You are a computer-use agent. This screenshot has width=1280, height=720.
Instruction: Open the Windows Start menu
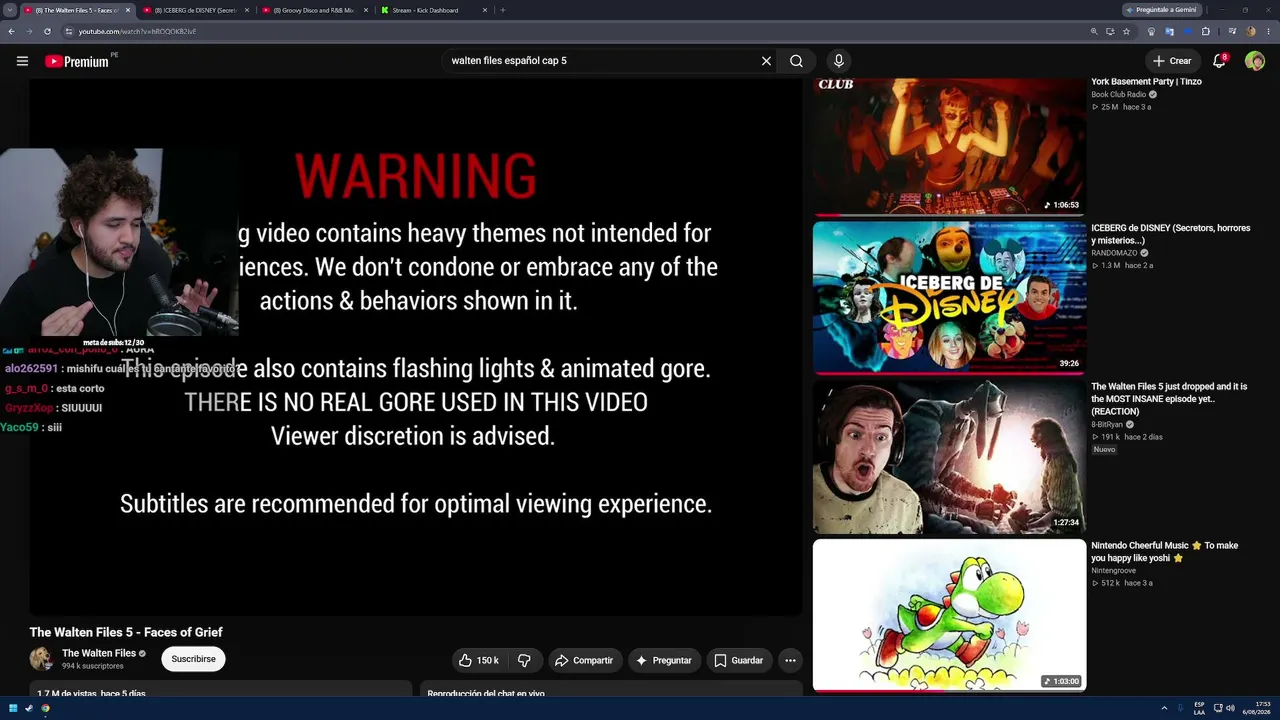[x=13, y=708]
